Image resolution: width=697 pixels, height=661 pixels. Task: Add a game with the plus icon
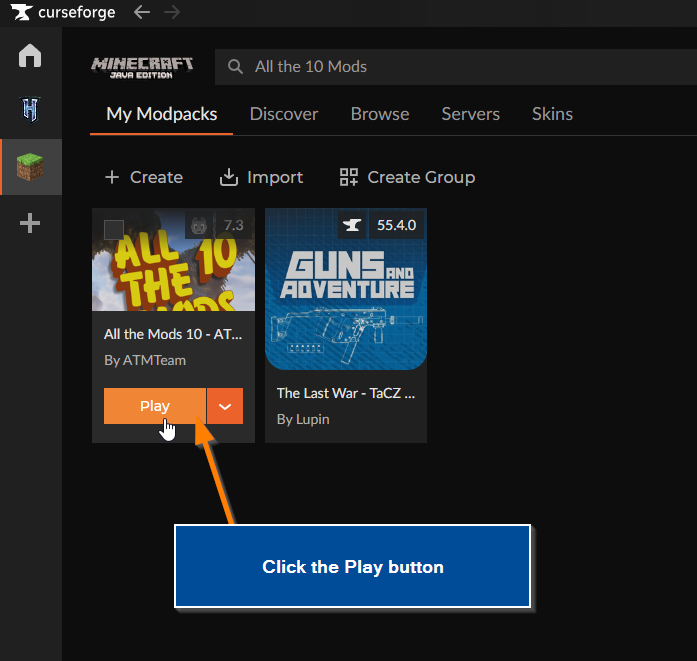[x=30, y=223]
